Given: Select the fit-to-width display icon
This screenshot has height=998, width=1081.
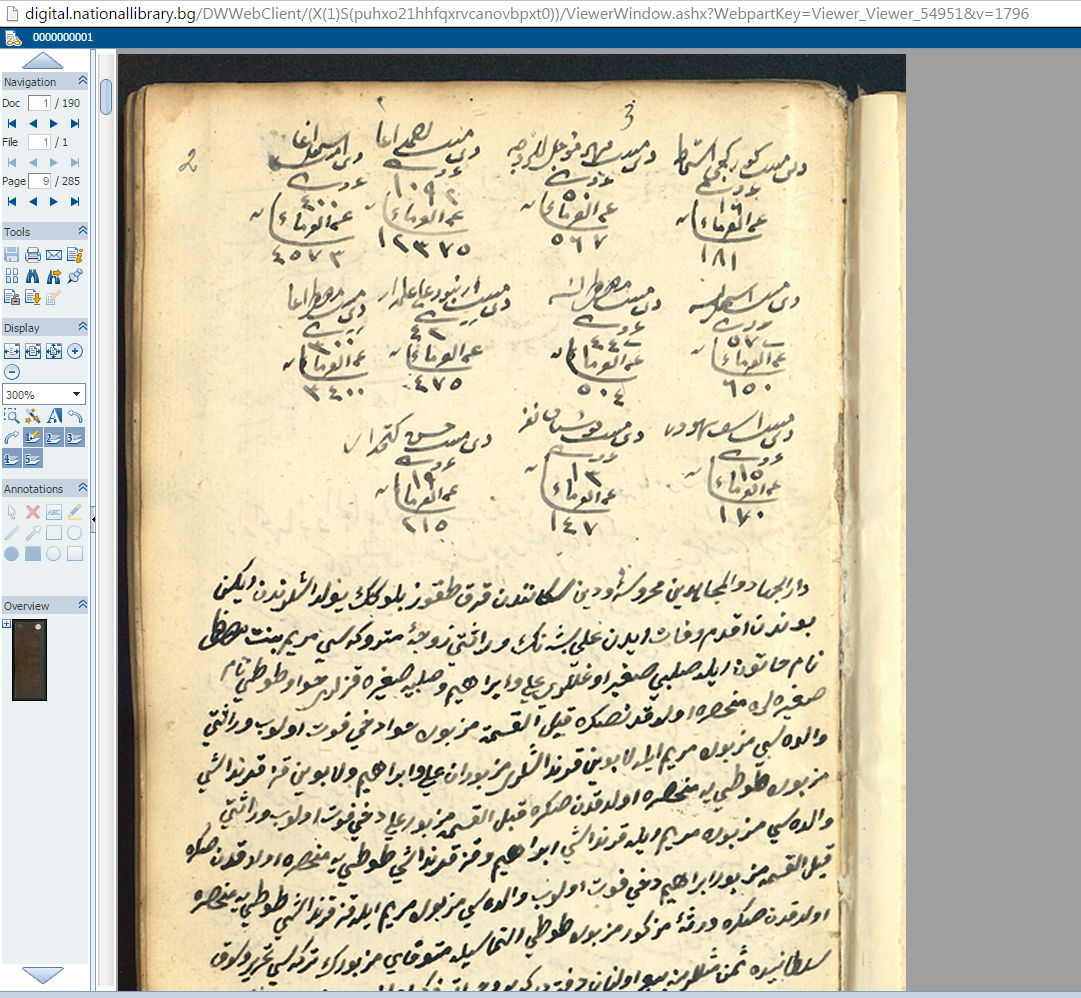Looking at the screenshot, I should tap(12, 351).
